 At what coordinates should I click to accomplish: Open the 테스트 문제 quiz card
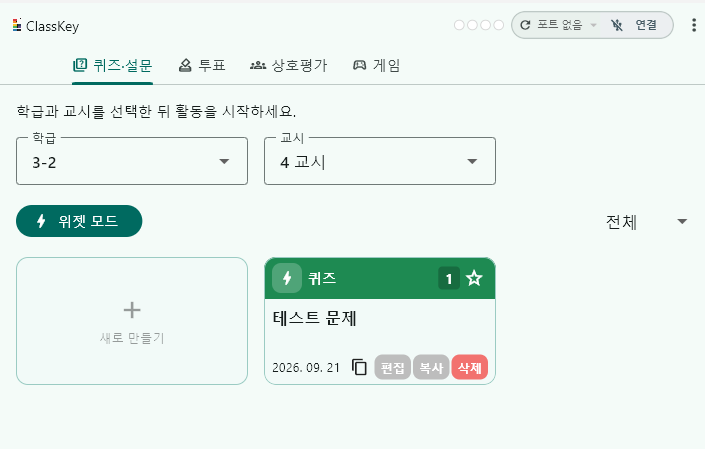tap(380, 321)
